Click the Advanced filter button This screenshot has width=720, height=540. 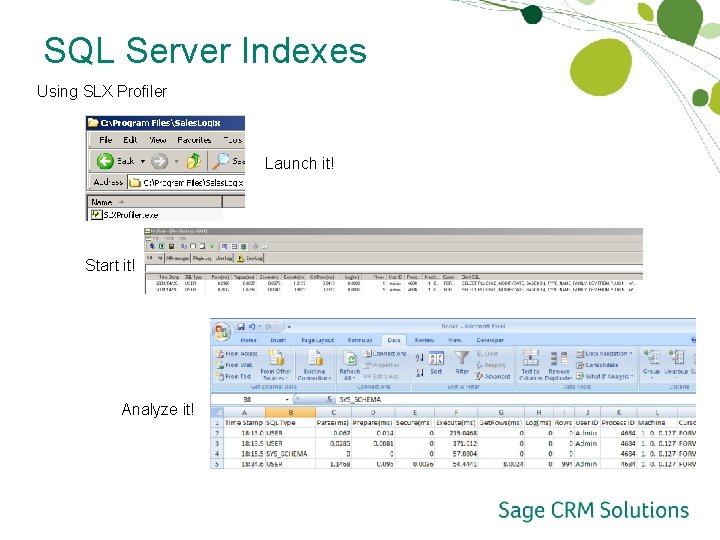(493, 376)
